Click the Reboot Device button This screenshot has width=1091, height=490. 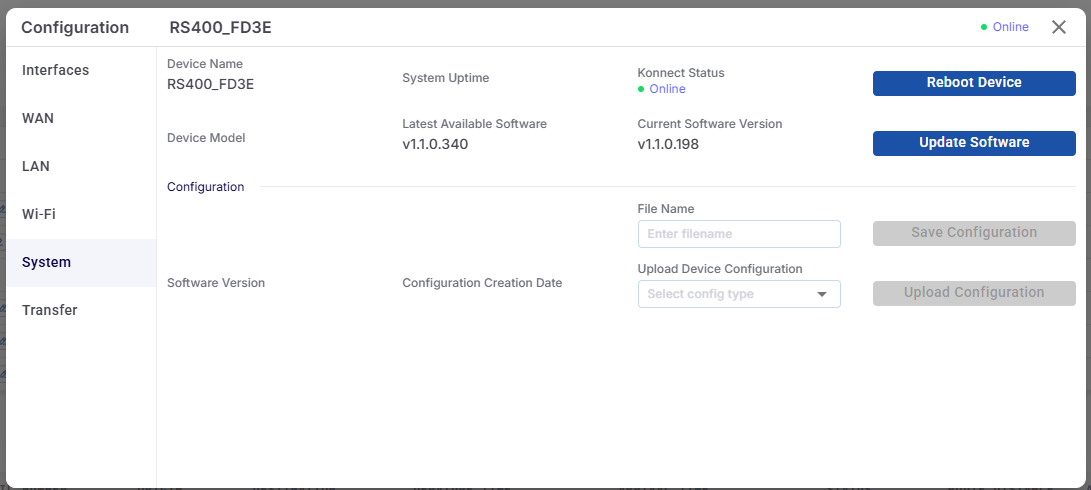[974, 83]
